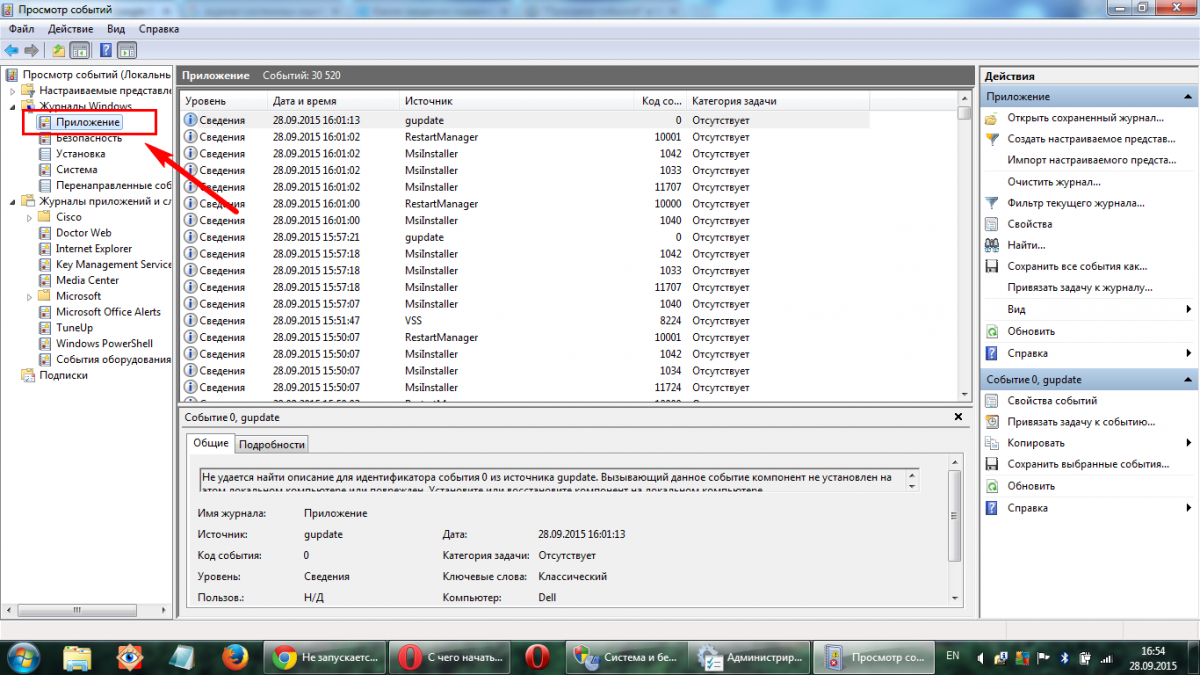Image resolution: width=1200 pixels, height=675 pixels.
Task: Click the Свойства событий icon
Action: pyautogui.click(x=992, y=401)
